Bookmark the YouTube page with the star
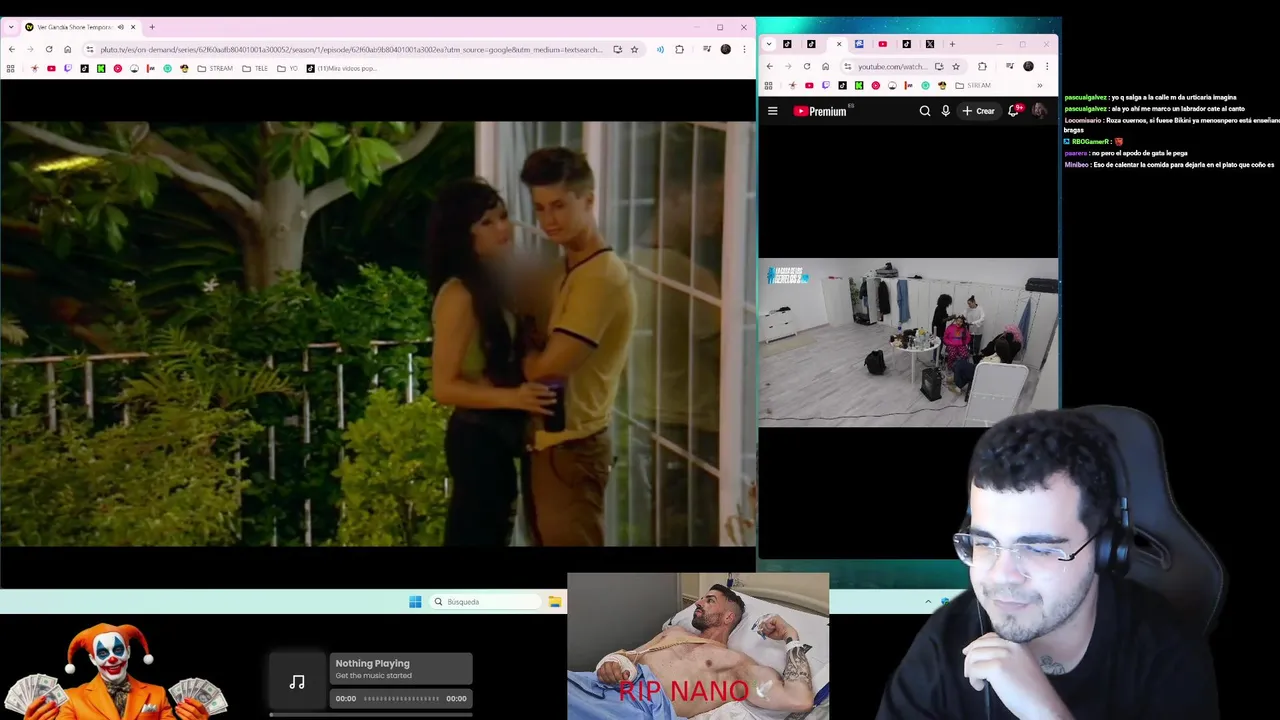Screen dimensions: 1280x720 tap(956, 66)
